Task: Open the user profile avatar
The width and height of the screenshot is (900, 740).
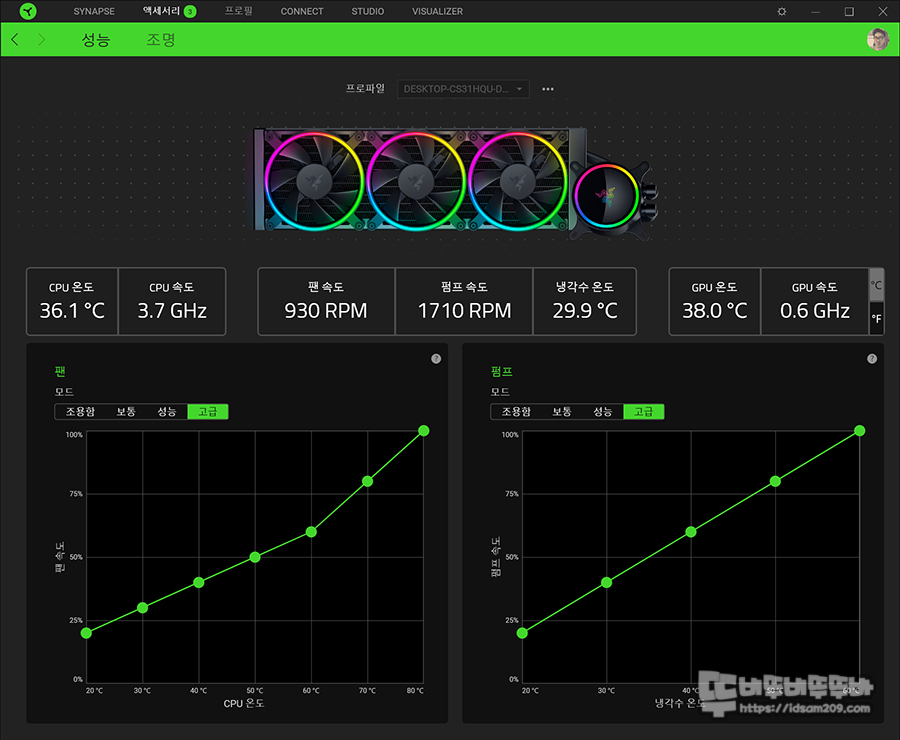Action: (x=878, y=39)
